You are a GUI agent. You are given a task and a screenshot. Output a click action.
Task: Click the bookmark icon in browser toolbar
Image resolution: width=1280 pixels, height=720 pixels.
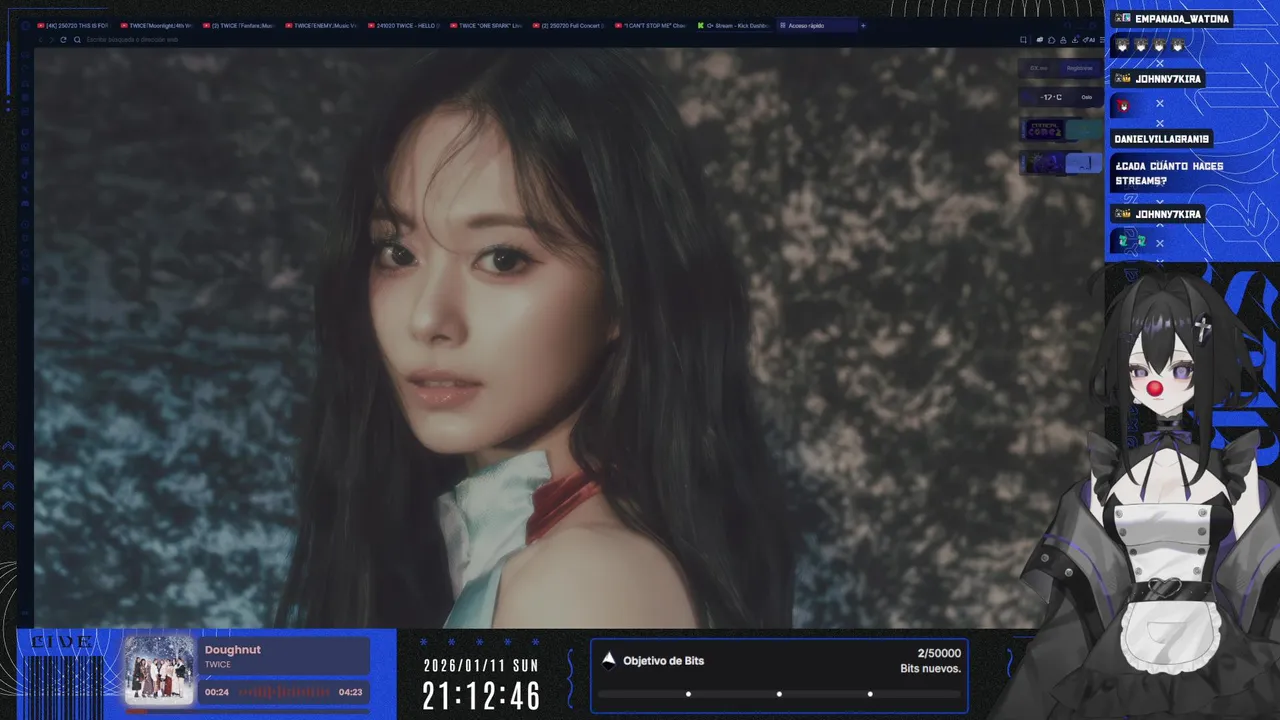pyautogui.click(x=1023, y=39)
